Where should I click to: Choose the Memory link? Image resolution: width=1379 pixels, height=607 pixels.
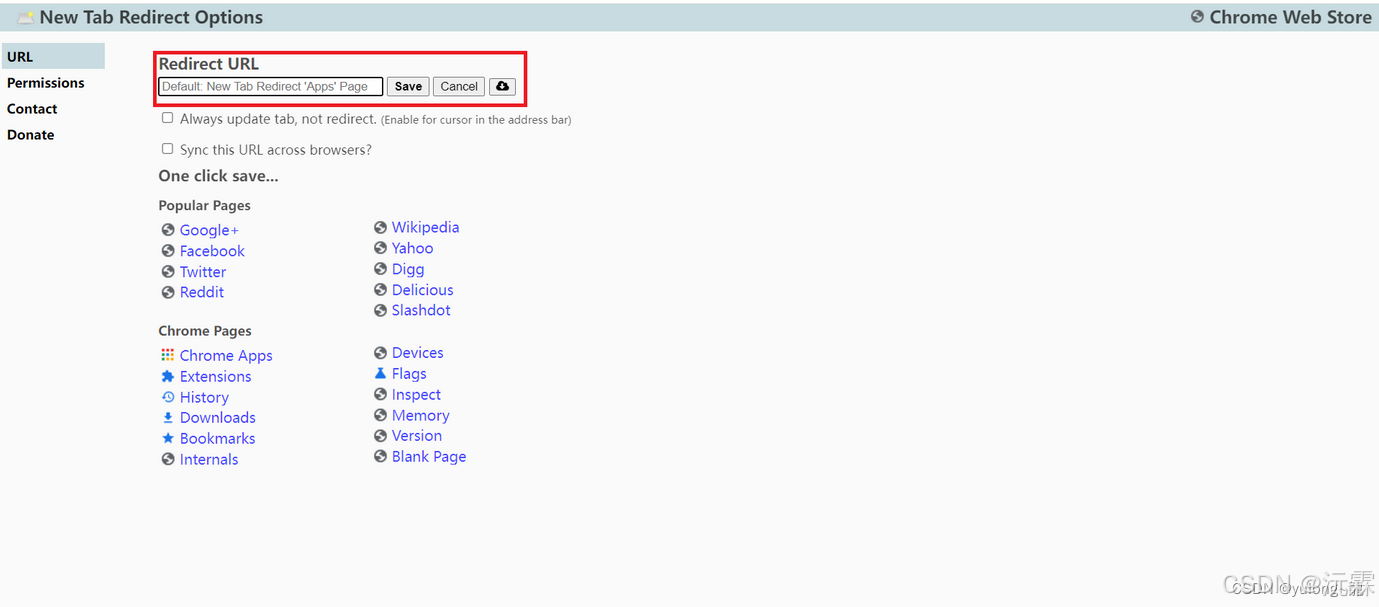click(420, 416)
